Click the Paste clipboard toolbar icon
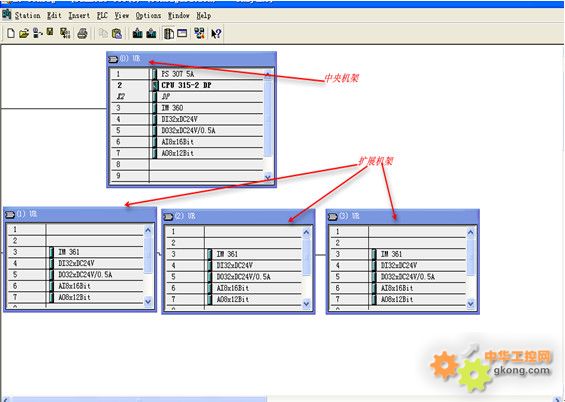Screen dimensions: 565x402 tap(117, 34)
